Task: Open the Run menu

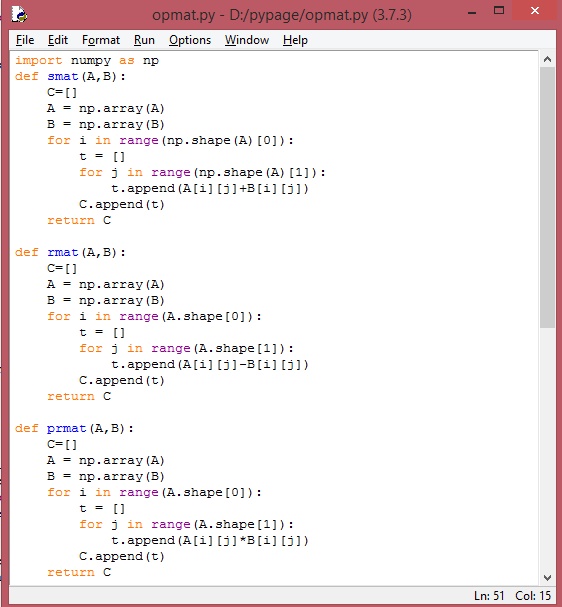Action: 144,40
